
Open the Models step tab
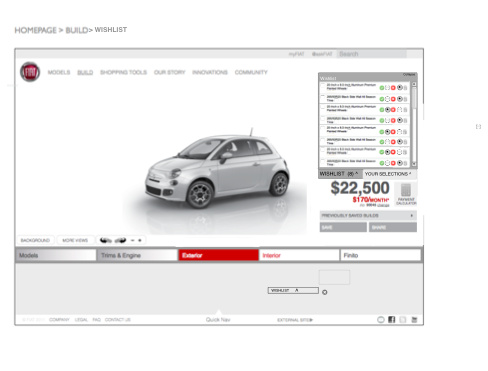pos(56,255)
